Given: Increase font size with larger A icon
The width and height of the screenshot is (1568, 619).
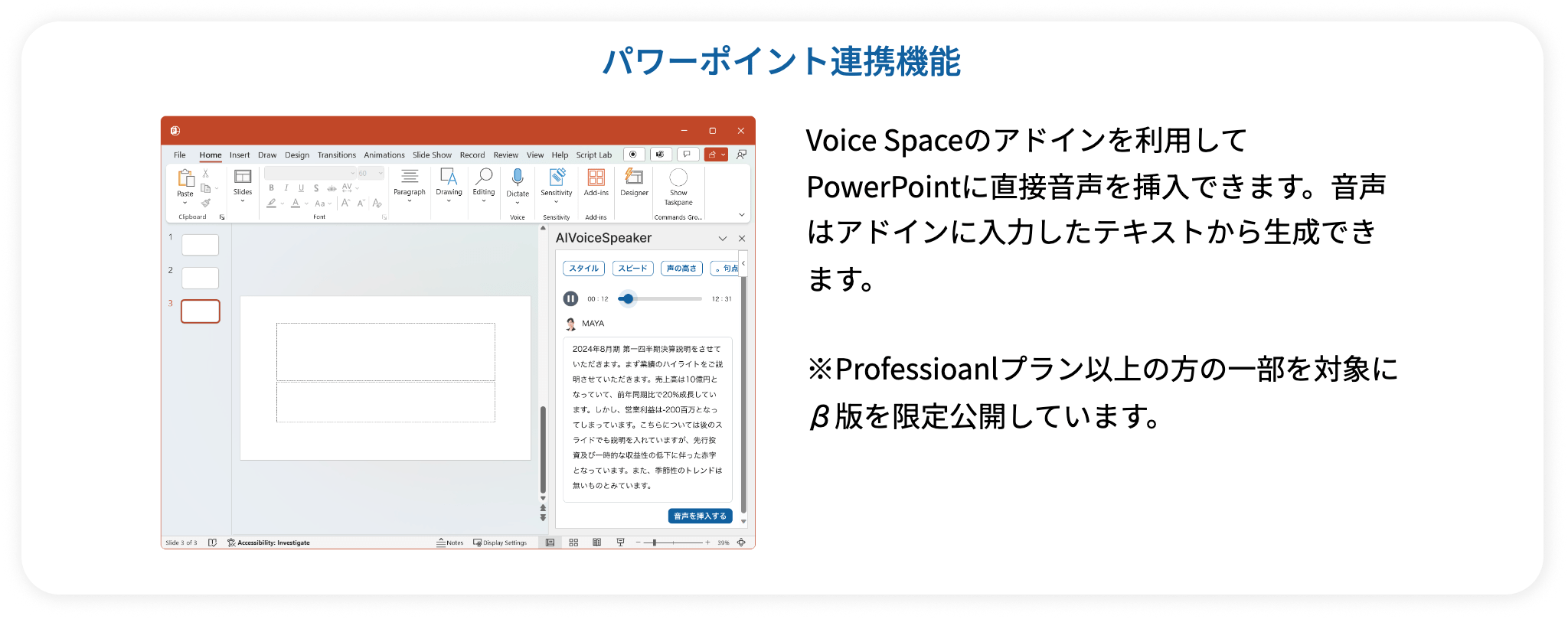Looking at the screenshot, I should [x=345, y=203].
